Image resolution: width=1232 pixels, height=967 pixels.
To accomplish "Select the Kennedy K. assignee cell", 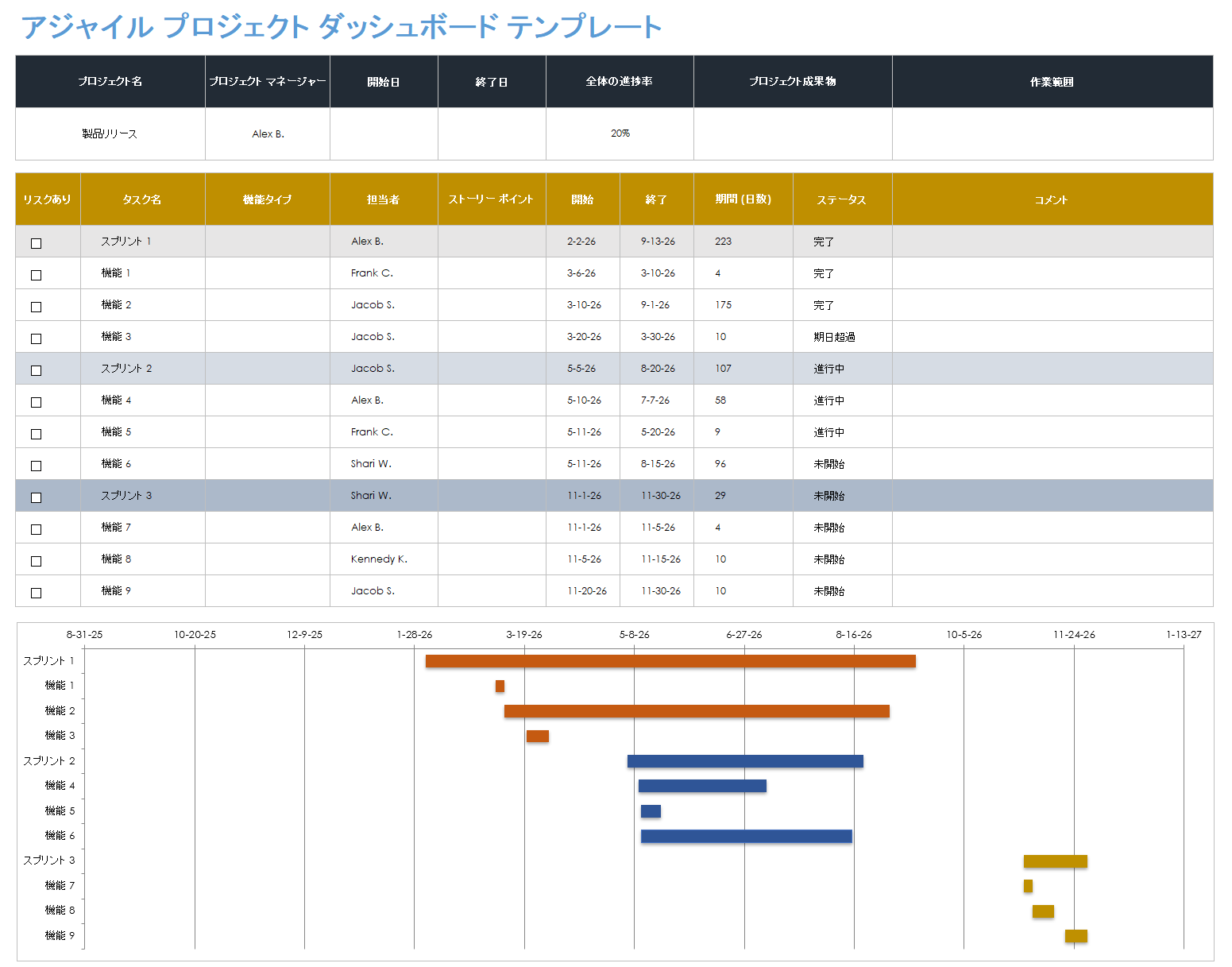I will pos(384,559).
